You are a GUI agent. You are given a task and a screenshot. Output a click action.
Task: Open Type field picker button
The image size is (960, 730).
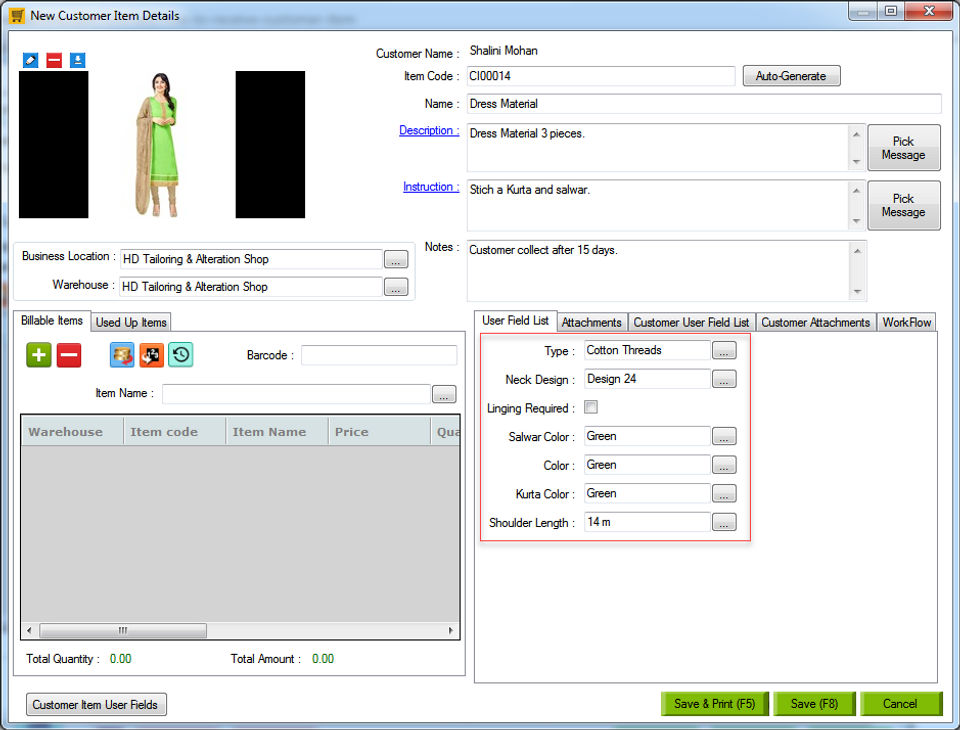(x=724, y=350)
